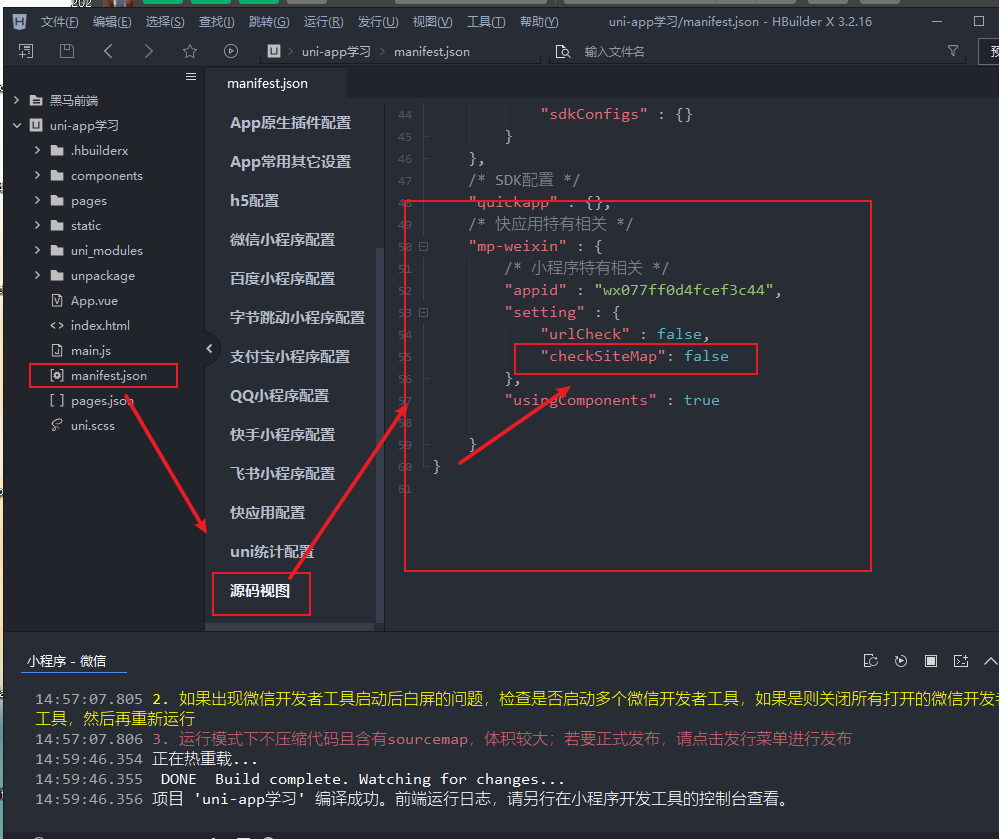Run the project via the play icon
Screen dimensions: 999x839
(231, 51)
